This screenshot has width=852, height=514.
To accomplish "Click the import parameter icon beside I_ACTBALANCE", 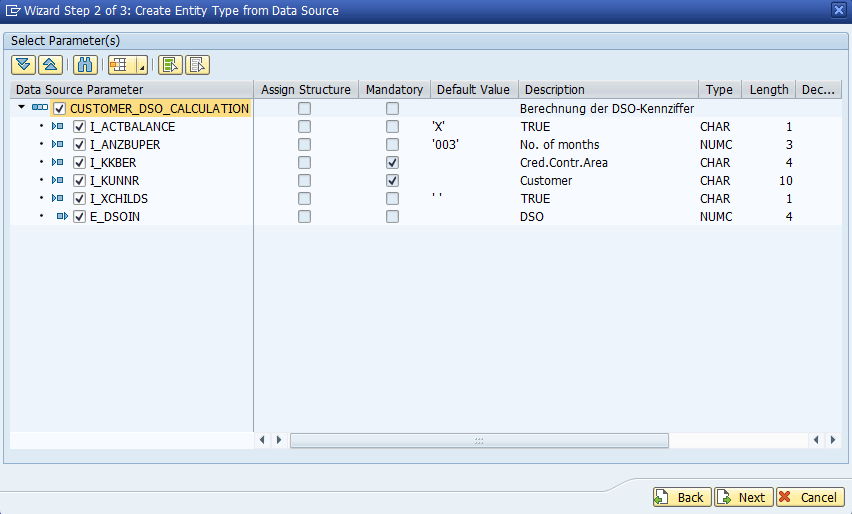I will pos(58,127).
